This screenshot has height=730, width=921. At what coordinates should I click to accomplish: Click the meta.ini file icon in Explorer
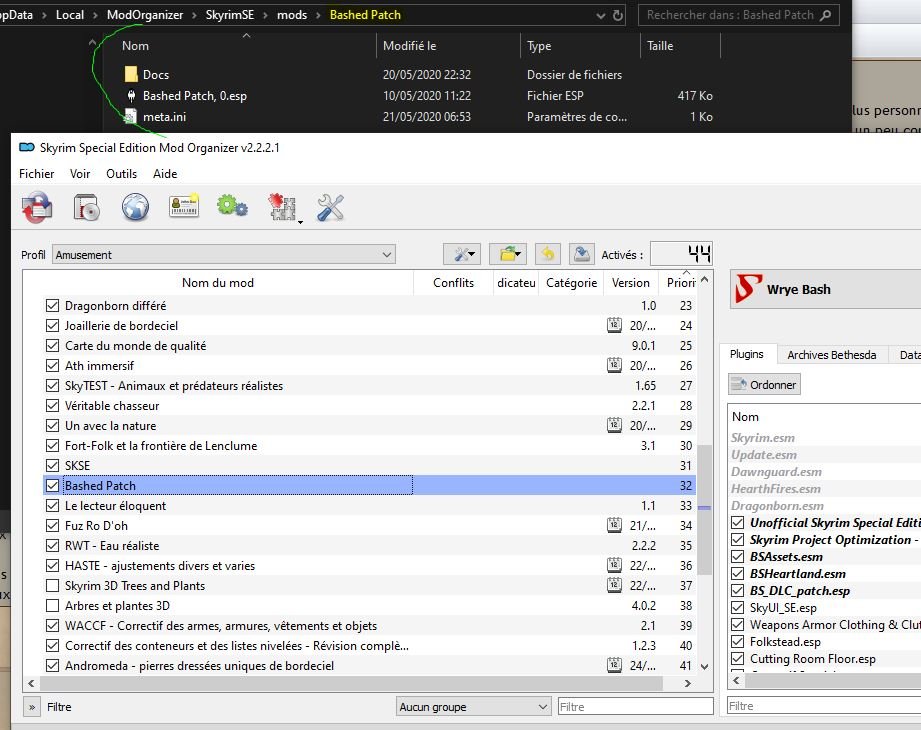click(131, 116)
